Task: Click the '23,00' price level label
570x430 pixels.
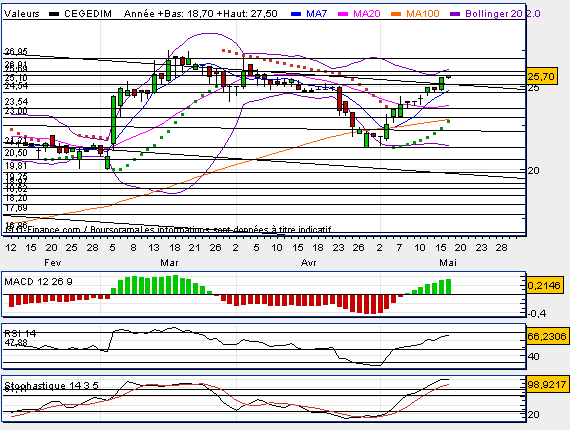Action: [16, 111]
